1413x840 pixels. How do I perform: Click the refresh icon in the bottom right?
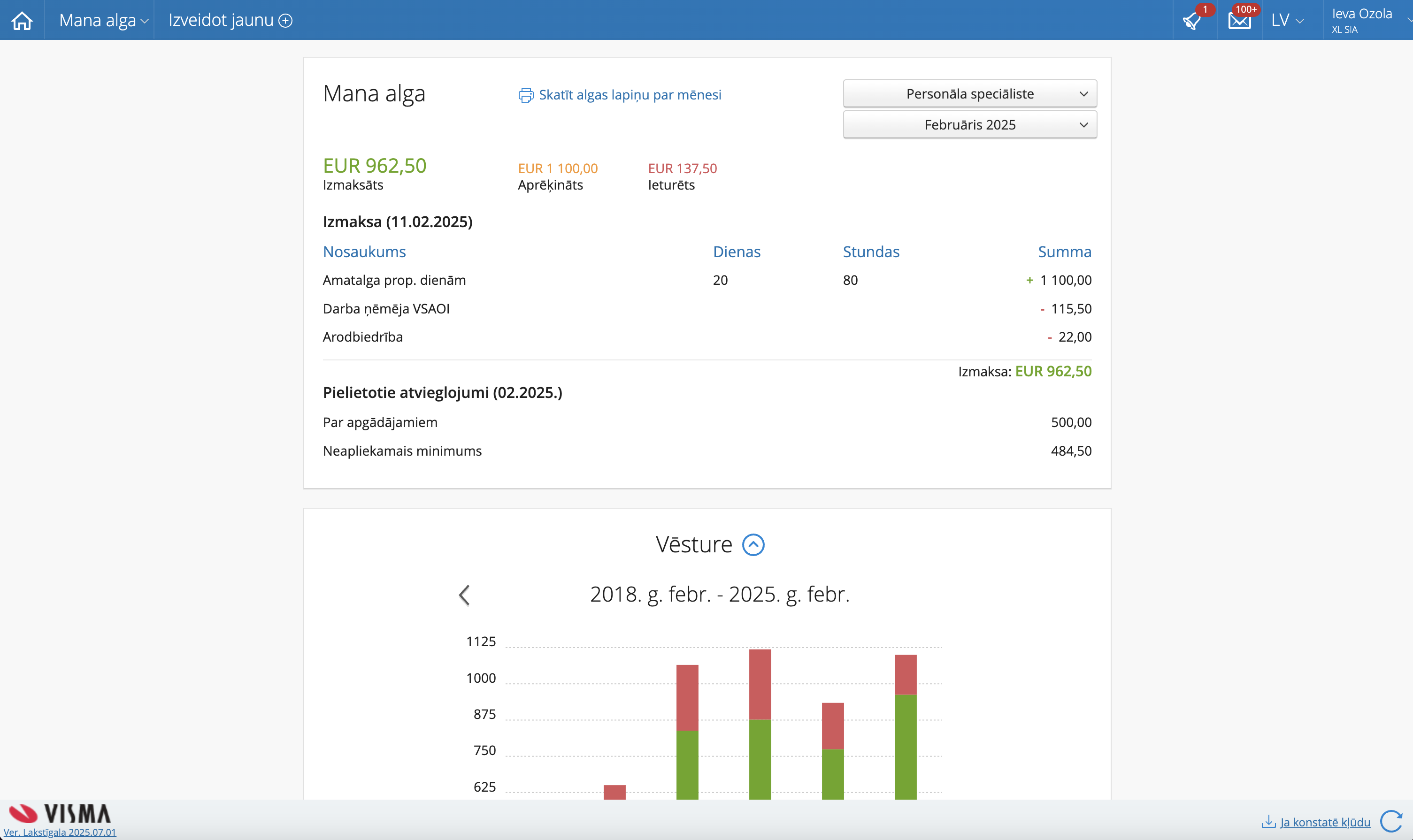(x=1391, y=821)
